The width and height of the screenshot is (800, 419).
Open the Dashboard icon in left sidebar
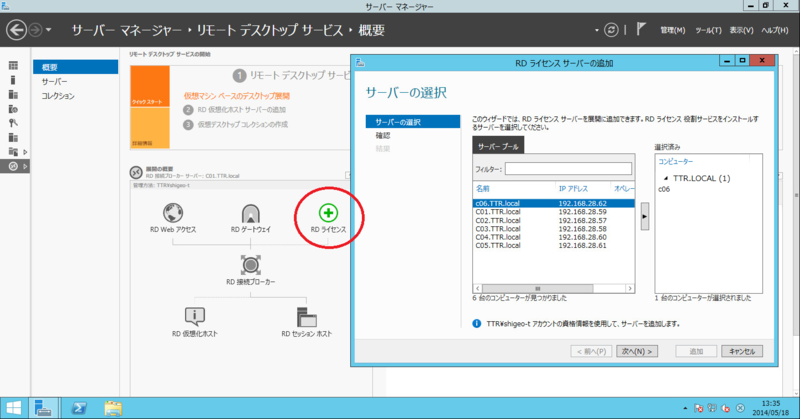click(x=13, y=65)
